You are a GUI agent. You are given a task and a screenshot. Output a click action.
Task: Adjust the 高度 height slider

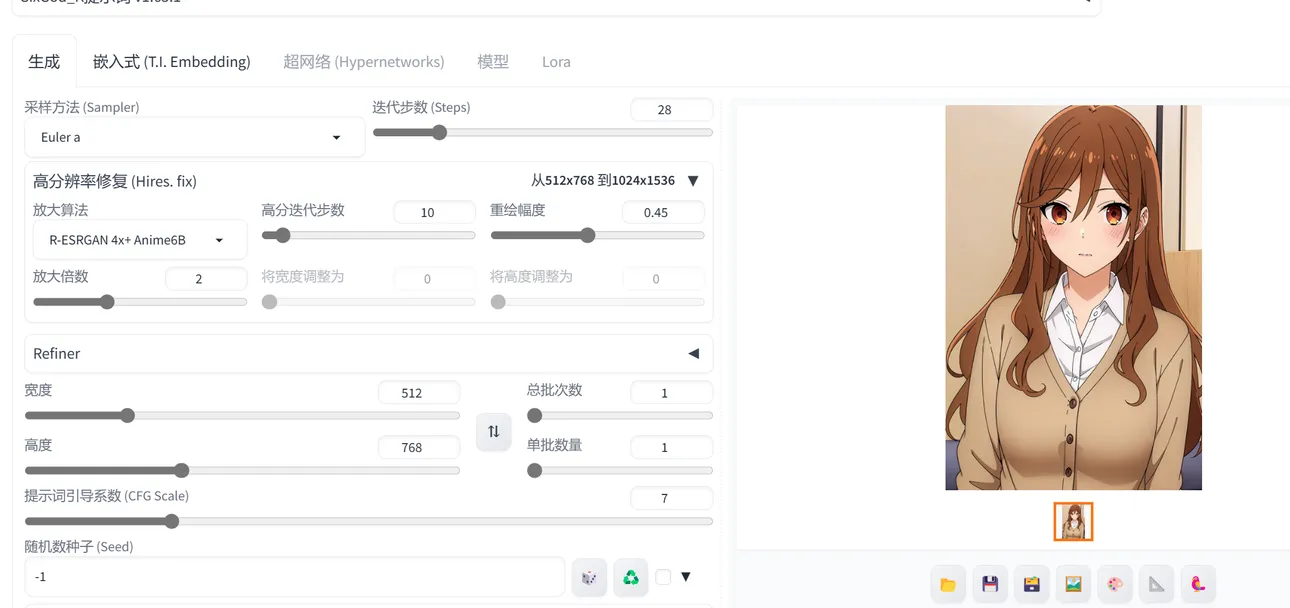click(x=242, y=470)
